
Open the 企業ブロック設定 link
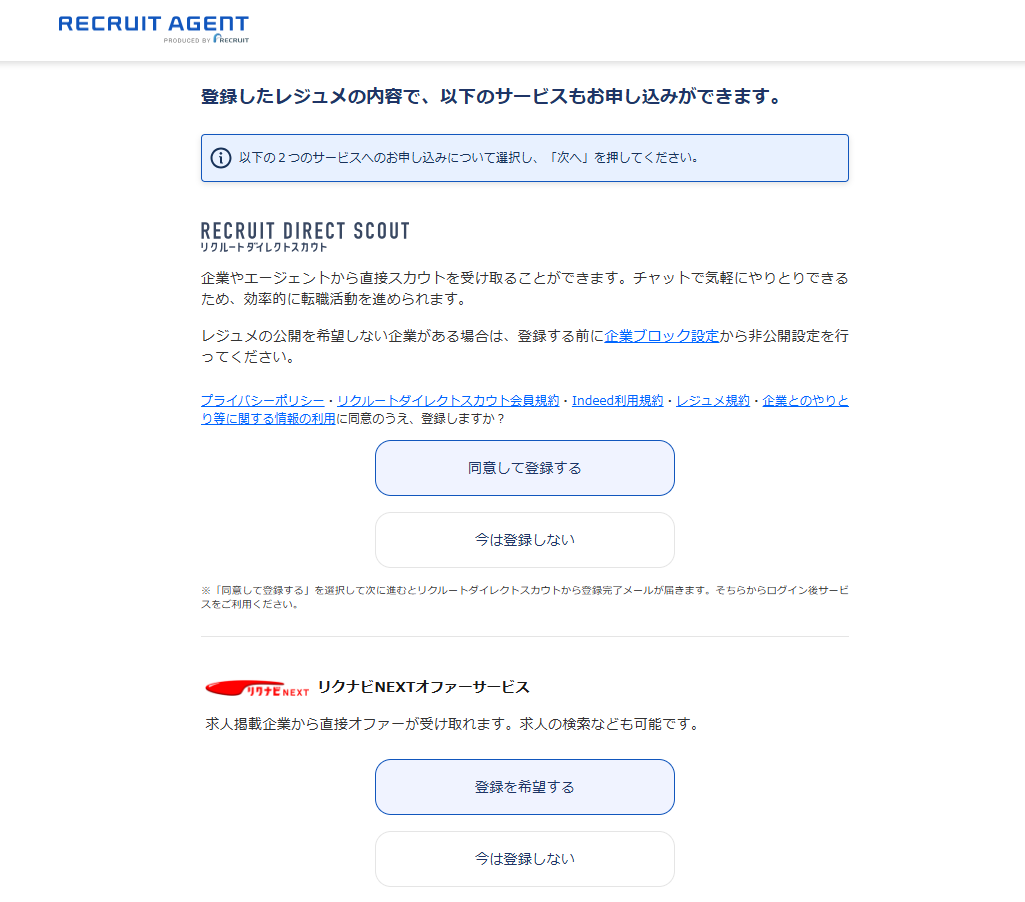click(x=662, y=336)
